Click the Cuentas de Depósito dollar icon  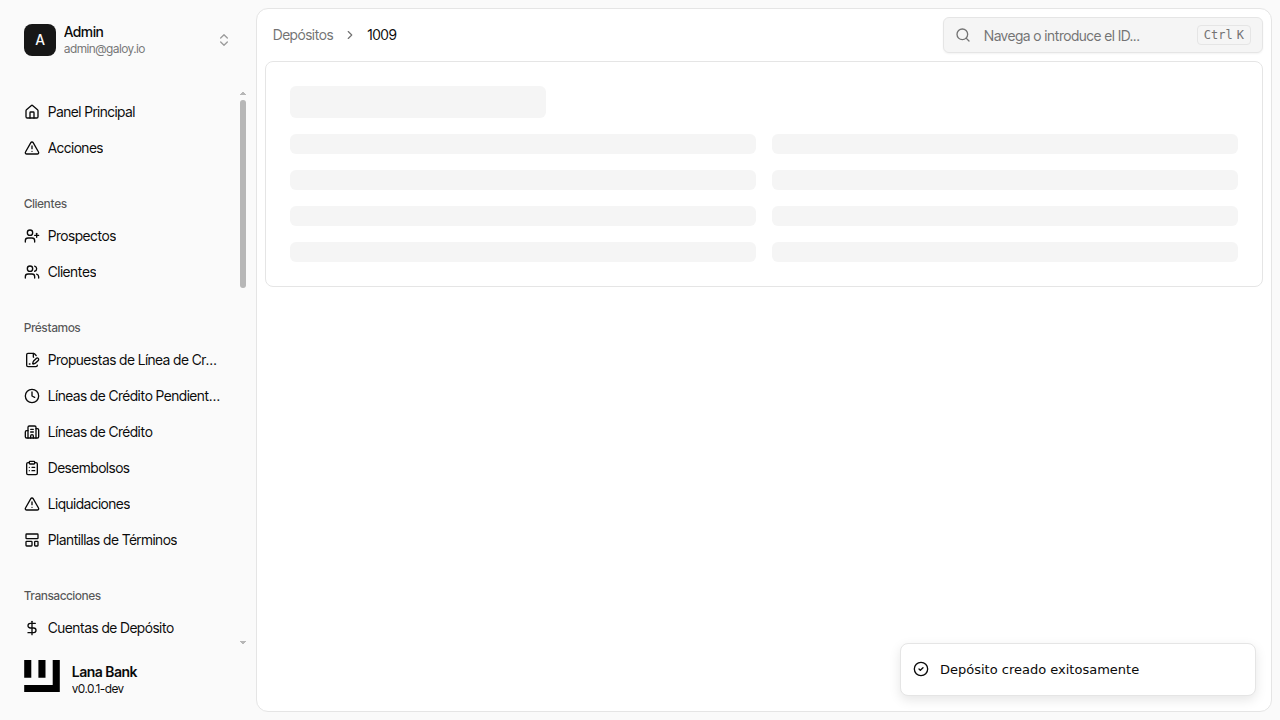(32, 628)
